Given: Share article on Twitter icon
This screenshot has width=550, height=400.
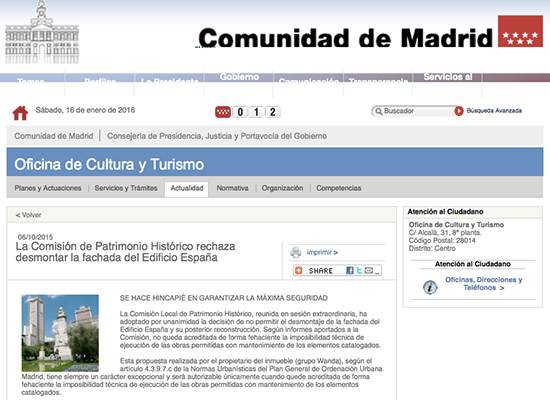Looking at the screenshot, I should point(359,270).
